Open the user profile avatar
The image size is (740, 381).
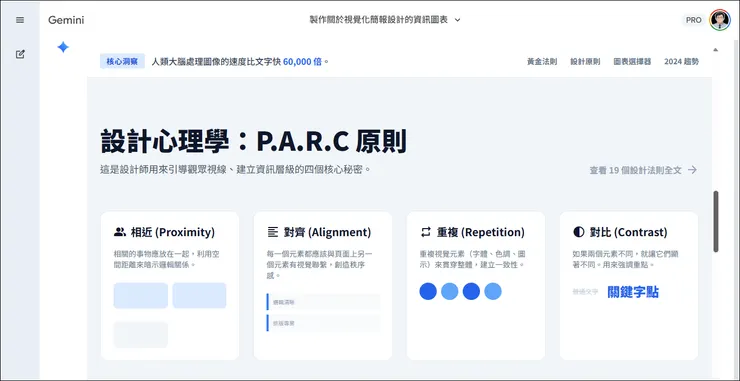[719, 20]
